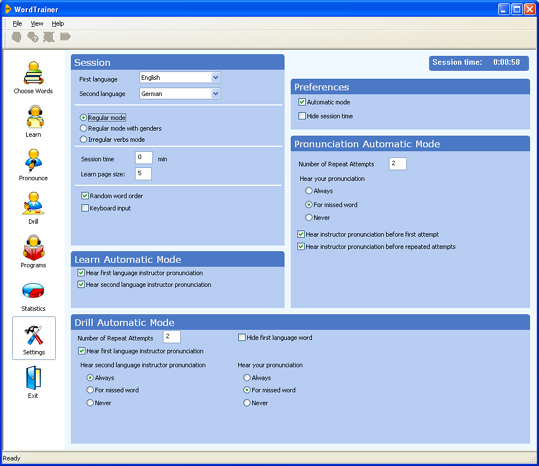This screenshot has height=466, width=539.
Task: Select Always under Pronunciation hear your pronunciation
Action: pos(309,190)
